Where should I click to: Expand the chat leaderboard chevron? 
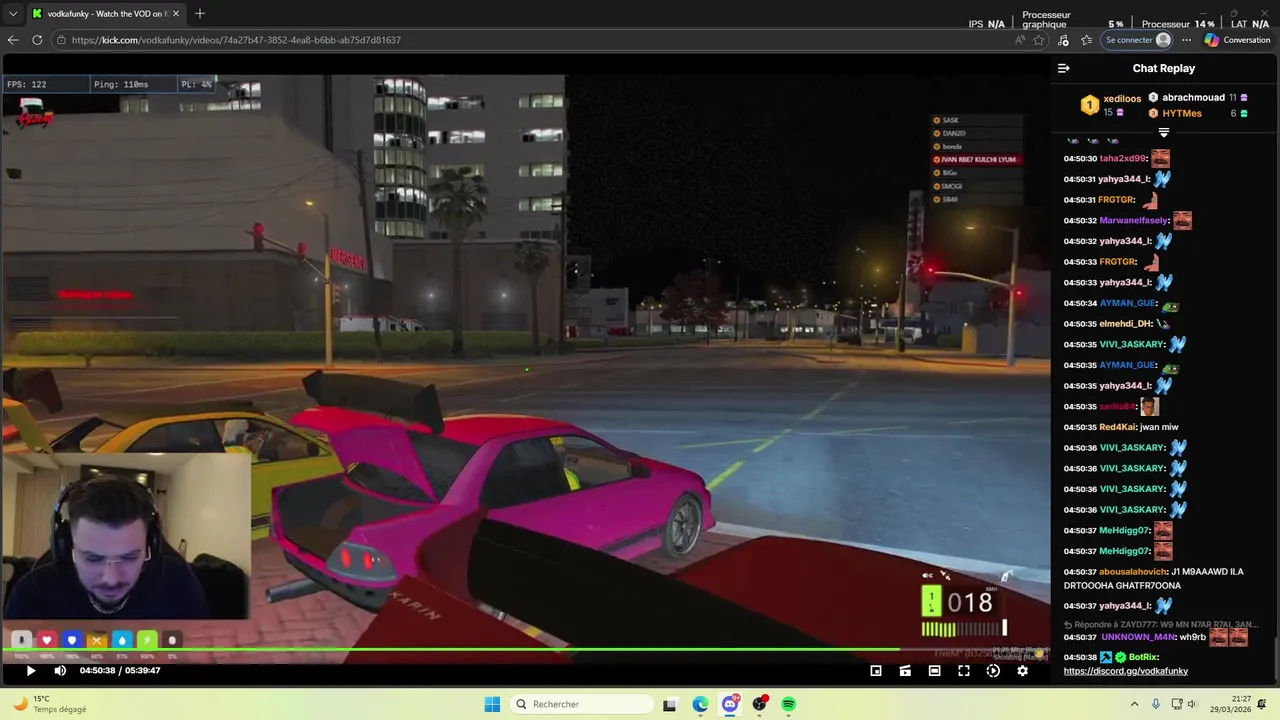1163,132
